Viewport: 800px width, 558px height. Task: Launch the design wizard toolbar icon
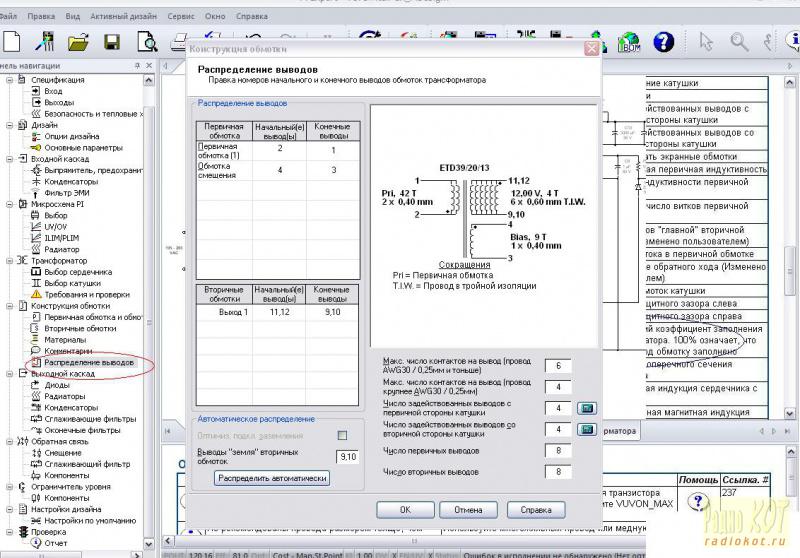tap(44, 41)
